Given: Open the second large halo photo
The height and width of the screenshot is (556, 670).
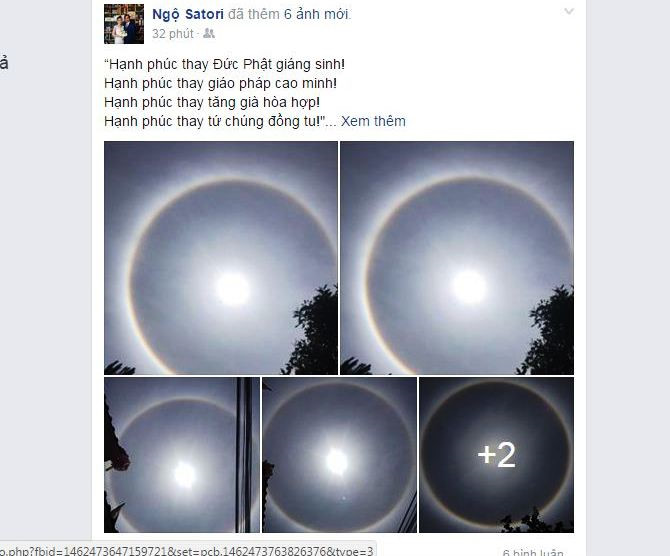Looking at the screenshot, I should 457,258.
